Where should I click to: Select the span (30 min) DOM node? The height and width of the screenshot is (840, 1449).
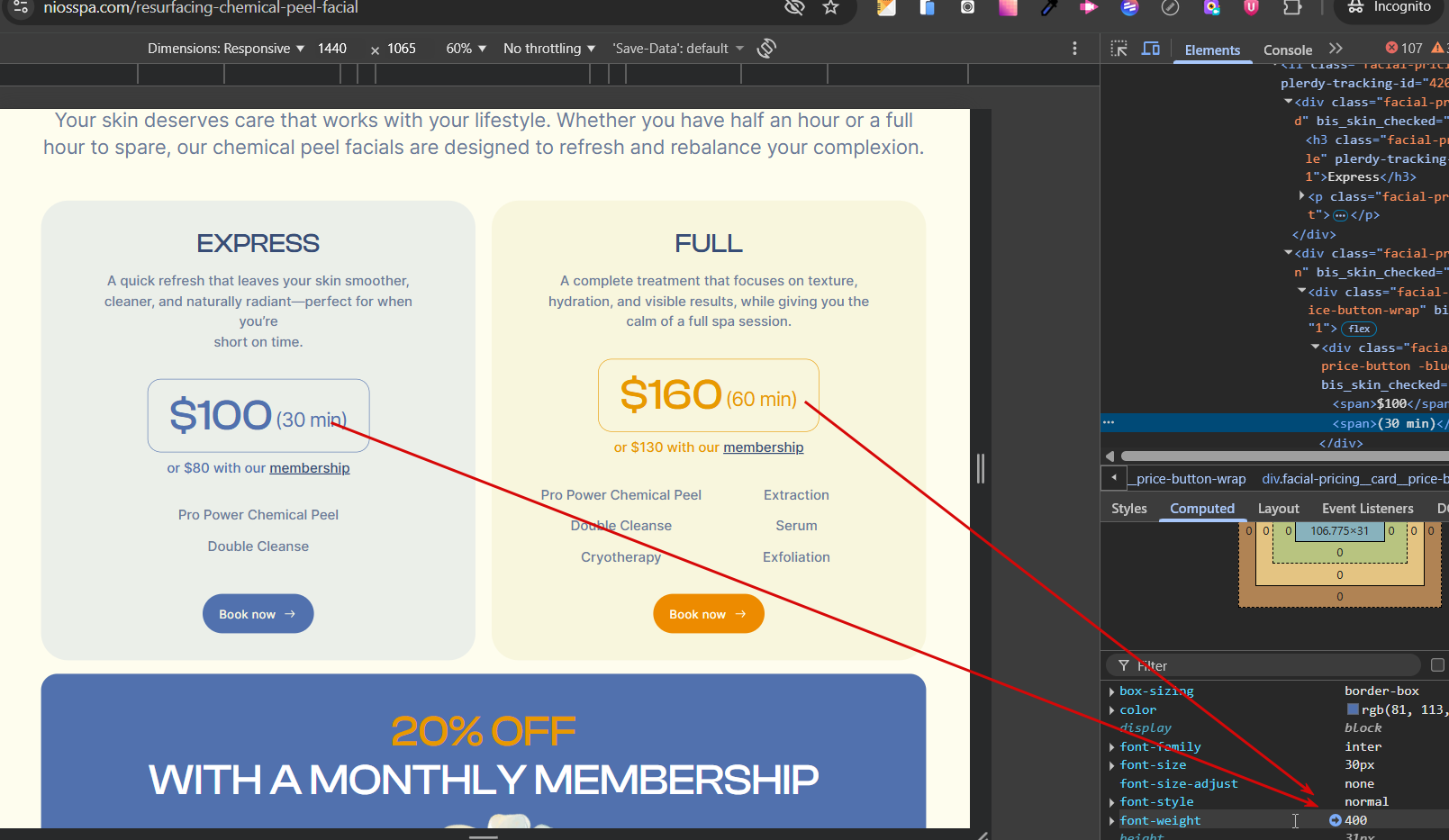click(x=1390, y=423)
